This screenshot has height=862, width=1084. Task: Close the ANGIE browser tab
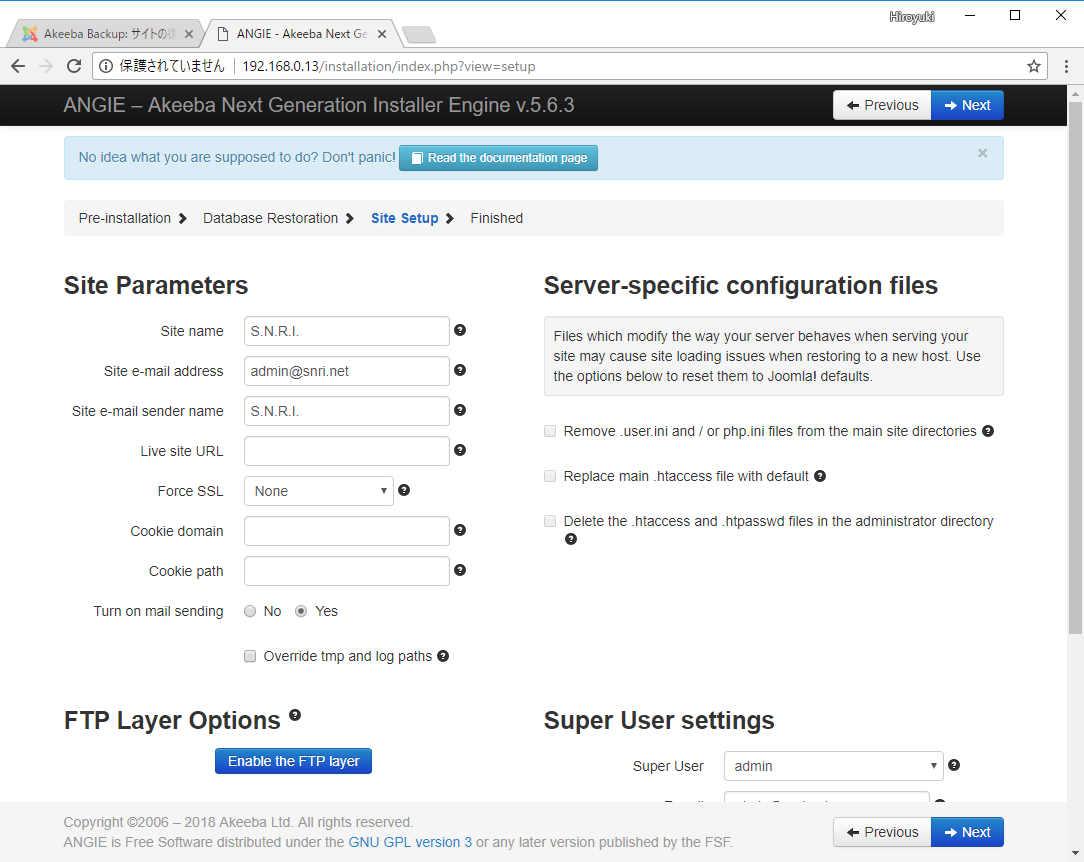[382, 34]
